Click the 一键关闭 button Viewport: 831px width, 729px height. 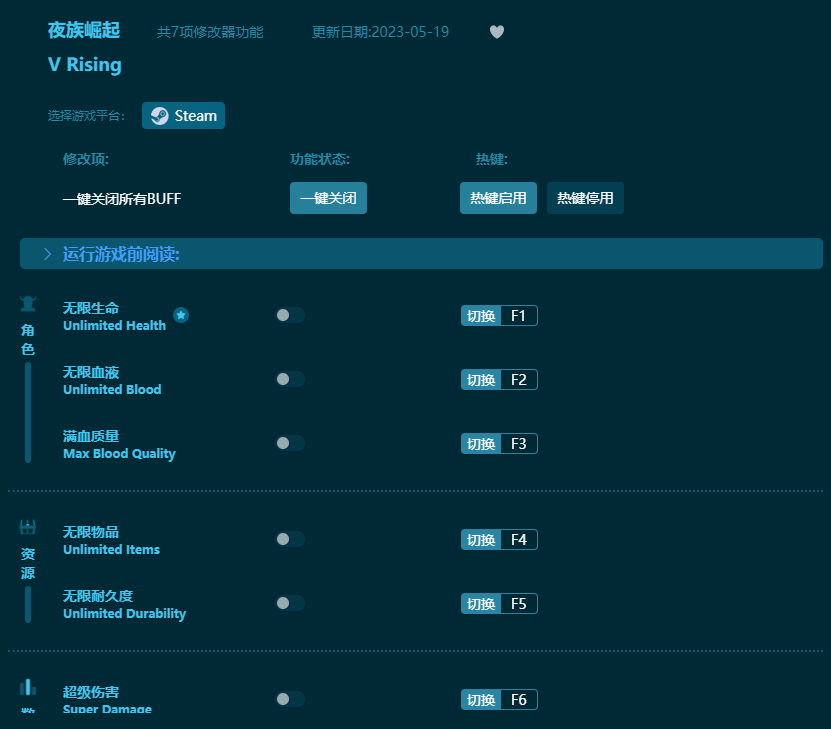tap(328, 198)
